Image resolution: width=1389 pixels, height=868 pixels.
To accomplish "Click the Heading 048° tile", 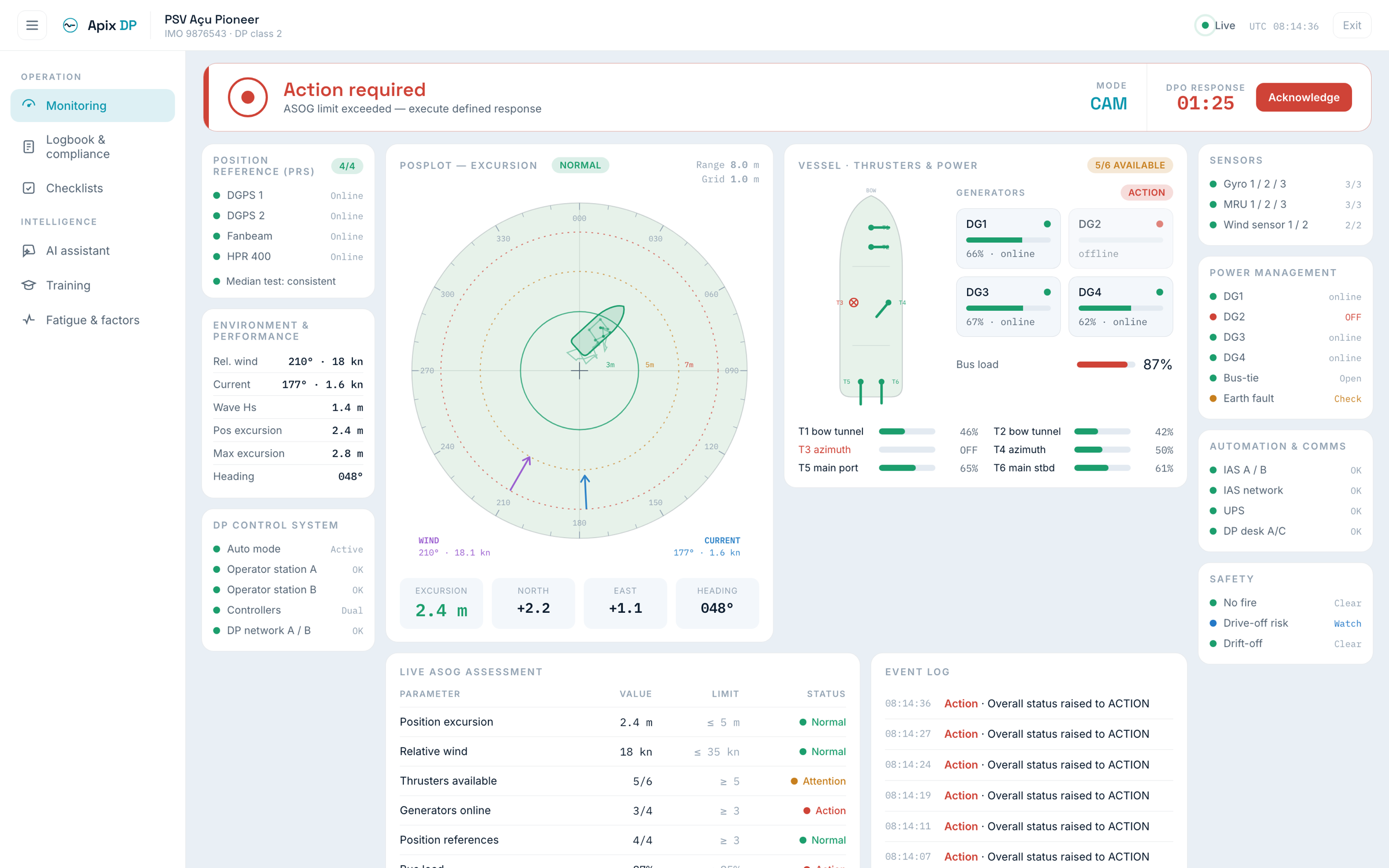I will point(717,603).
